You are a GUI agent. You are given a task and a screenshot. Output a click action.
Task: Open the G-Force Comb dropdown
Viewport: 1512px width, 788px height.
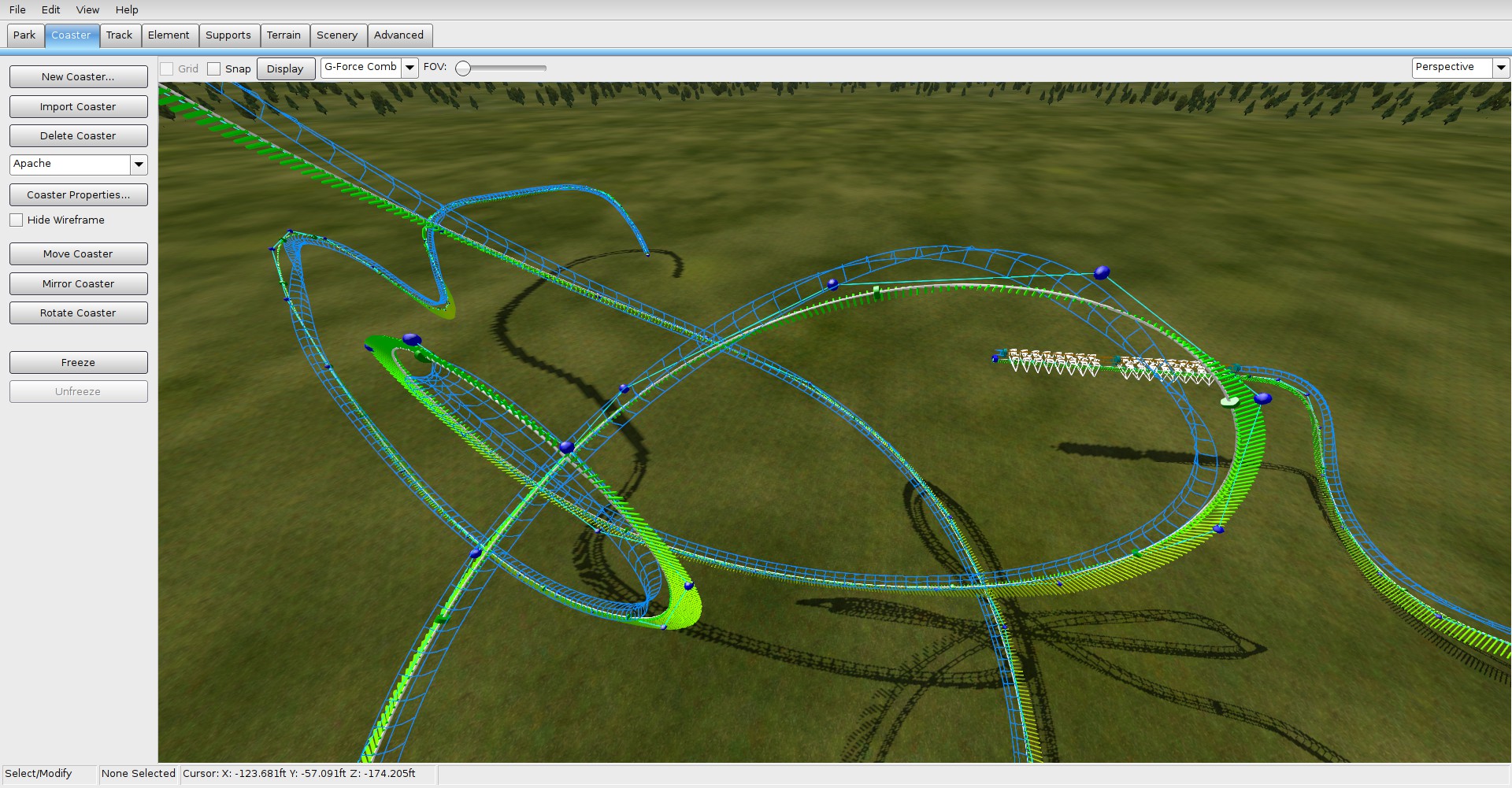(409, 68)
